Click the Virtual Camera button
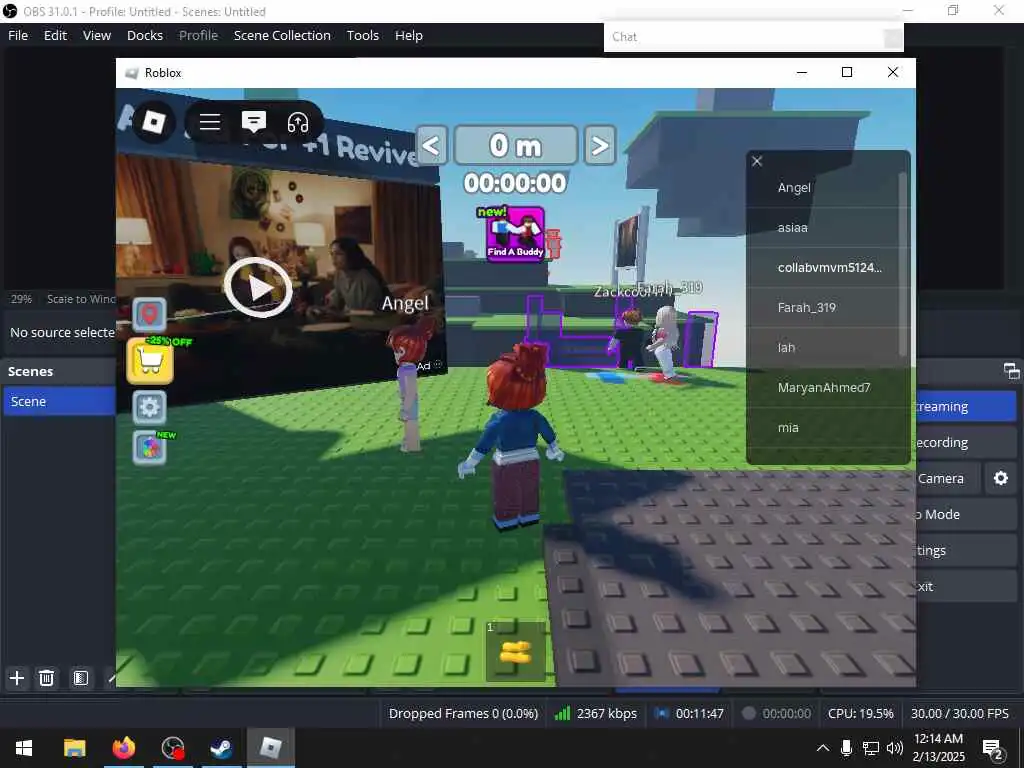Image resolution: width=1024 pixels, height=768 pixels. (x=948, y=478)
